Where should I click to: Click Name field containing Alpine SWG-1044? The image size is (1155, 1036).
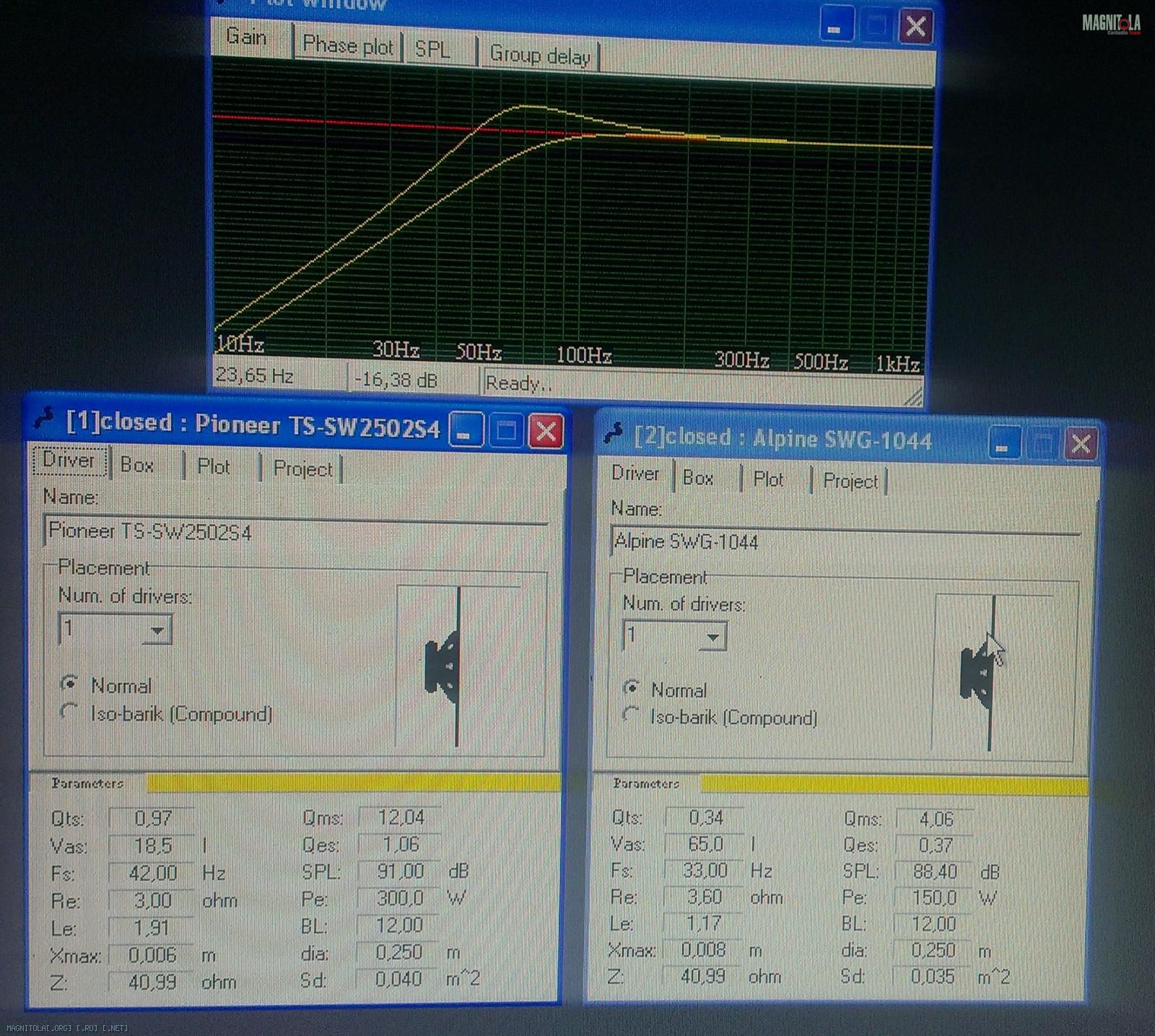pyautogui.click(x=845, y=542)
